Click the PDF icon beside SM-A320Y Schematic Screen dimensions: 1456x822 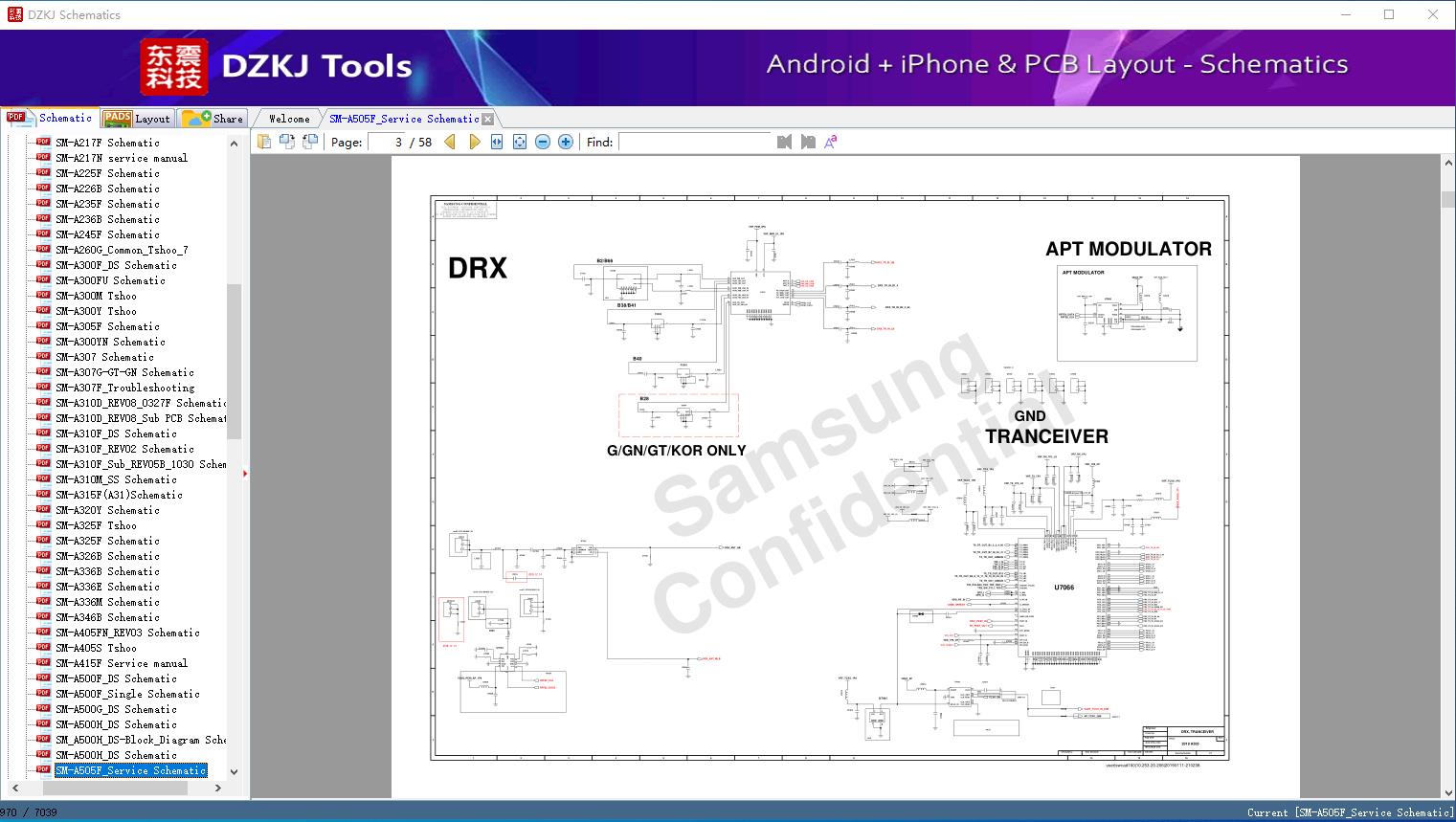click(x=43, y=509)
